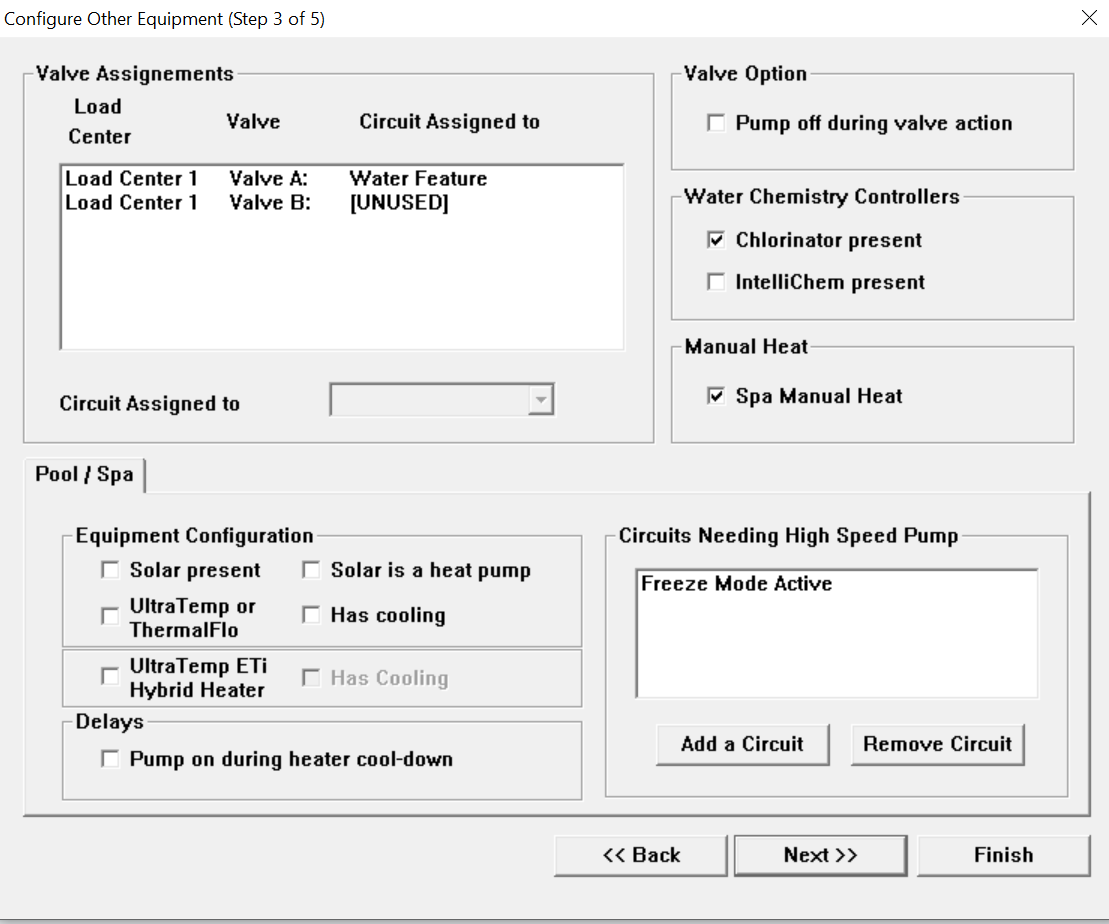
Task: Check Solar is a heat pump
Action: (311, 570)
